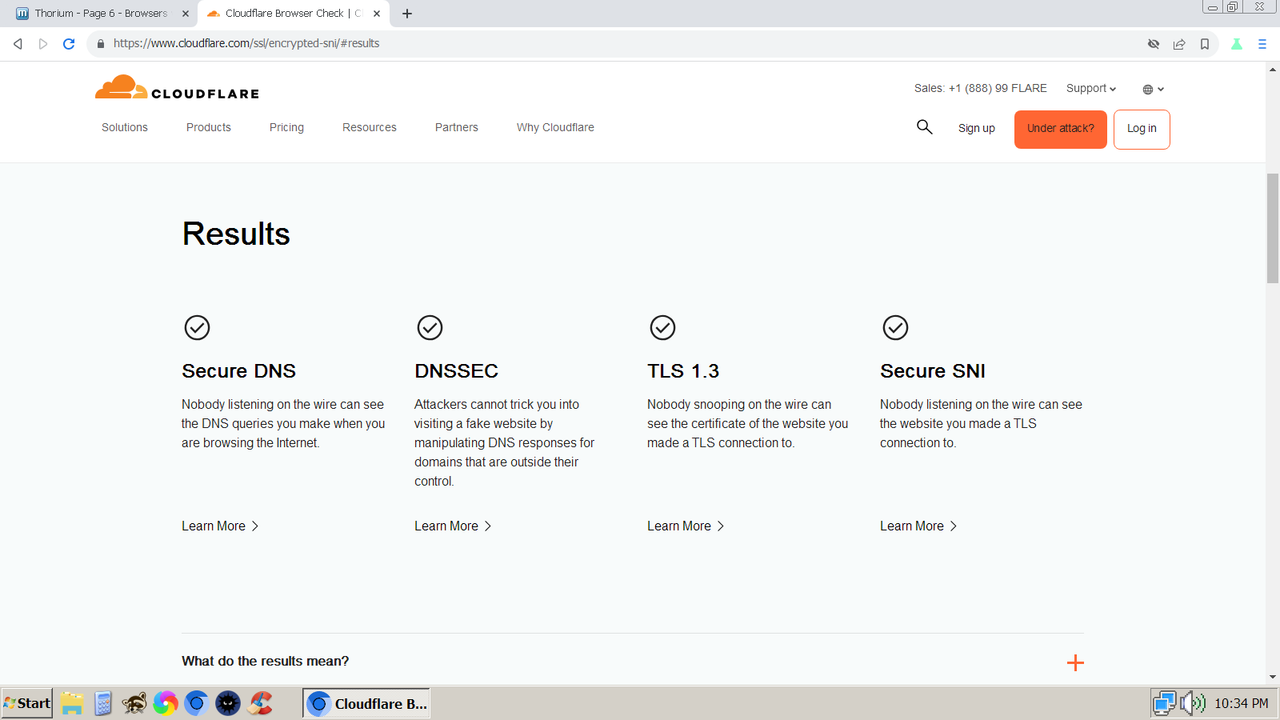Open File Explorer from the taskbar

pos(71,703)
